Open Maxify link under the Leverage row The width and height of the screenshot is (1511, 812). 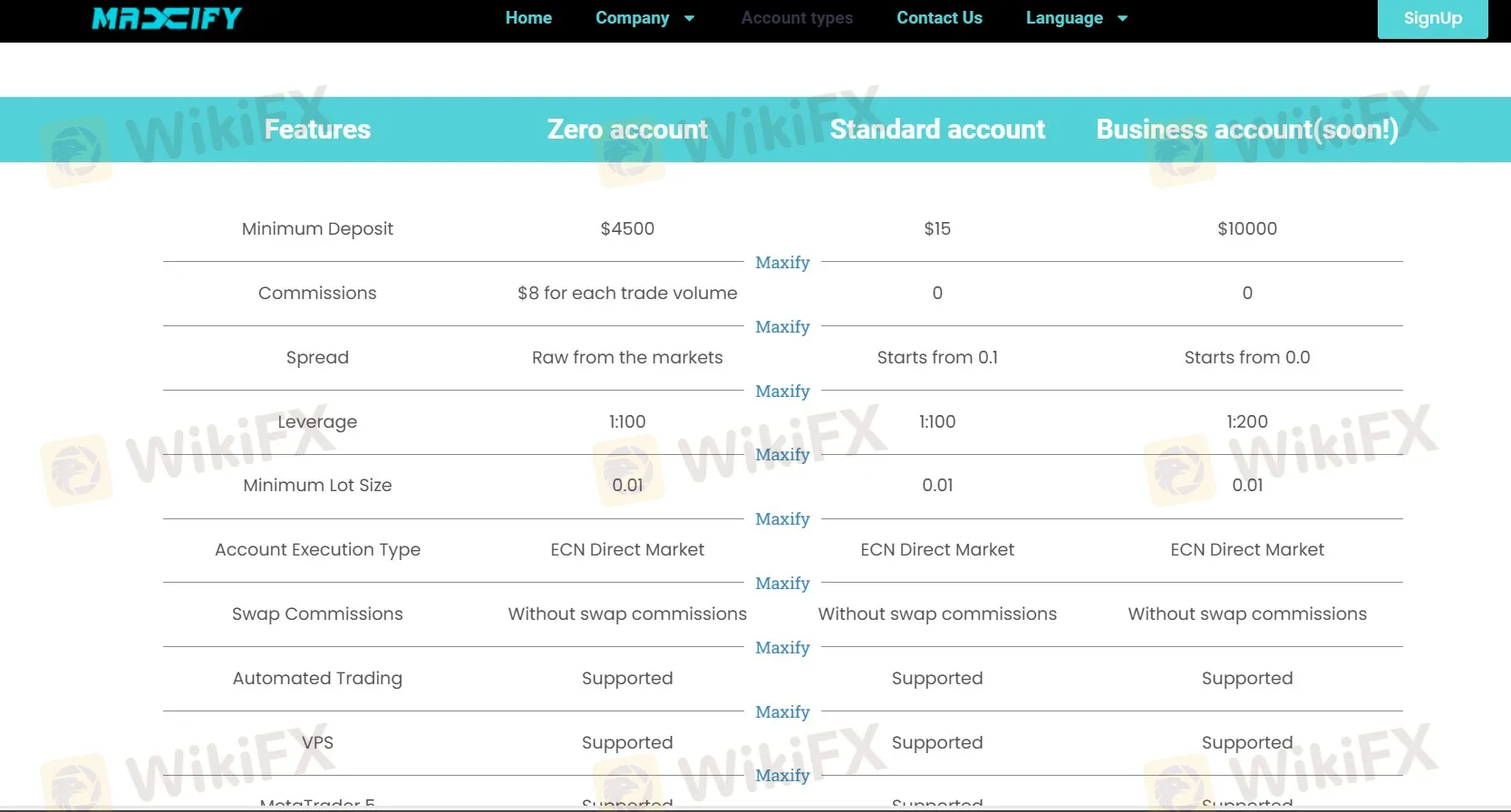coord(782,455)
